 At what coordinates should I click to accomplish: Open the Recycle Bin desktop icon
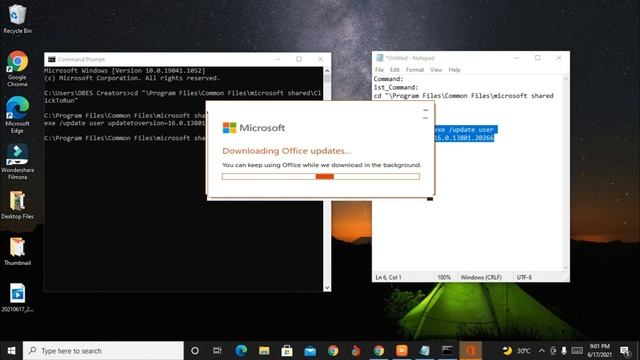17,19
